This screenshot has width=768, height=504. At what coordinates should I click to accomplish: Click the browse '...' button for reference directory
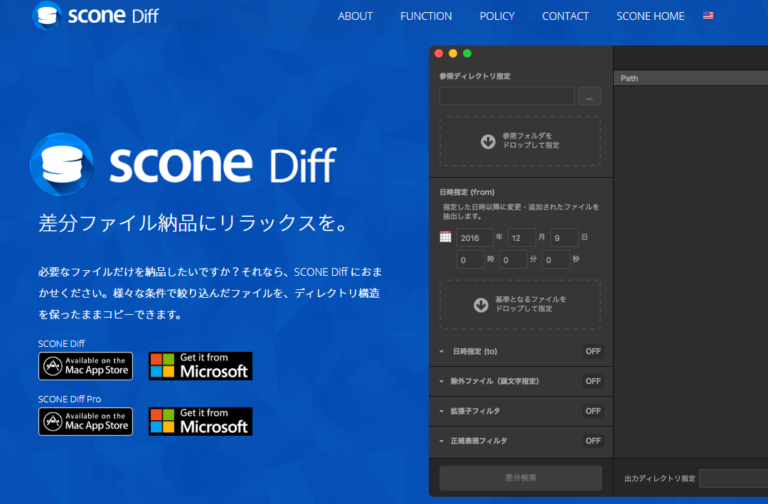(589, 96)
